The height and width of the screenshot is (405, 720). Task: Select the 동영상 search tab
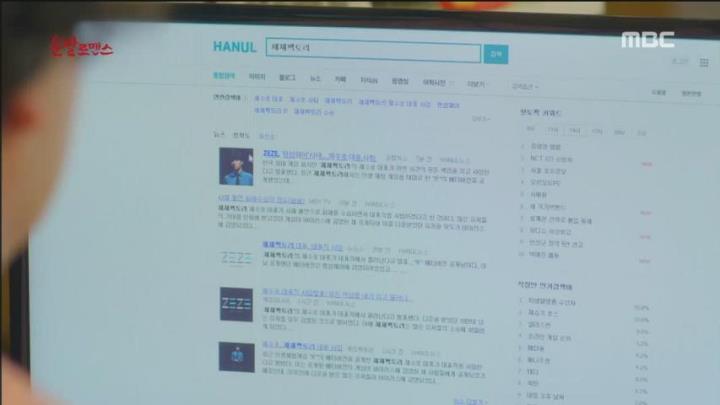(x=400, y=81)
